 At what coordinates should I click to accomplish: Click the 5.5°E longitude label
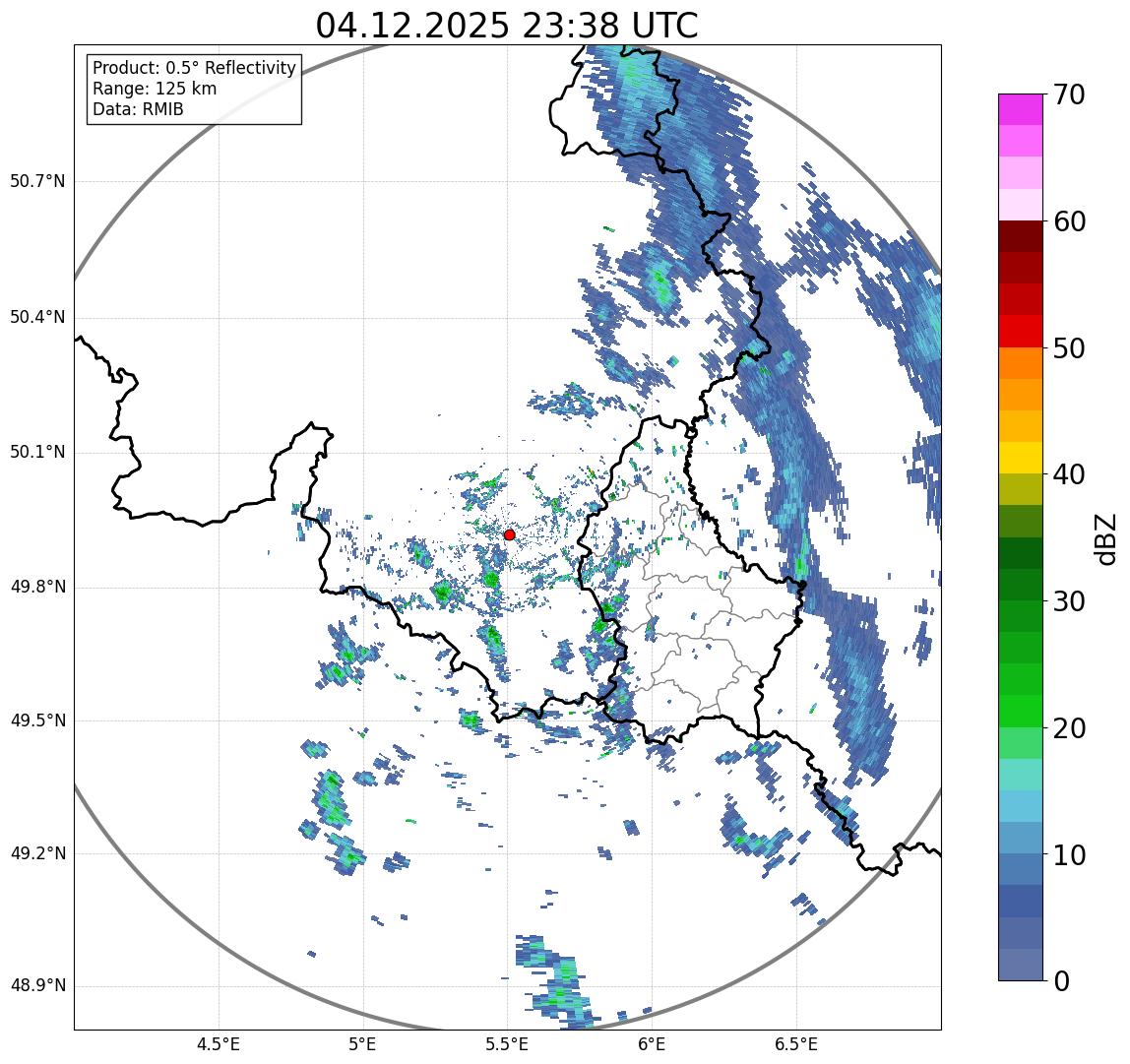[507, 1044]
